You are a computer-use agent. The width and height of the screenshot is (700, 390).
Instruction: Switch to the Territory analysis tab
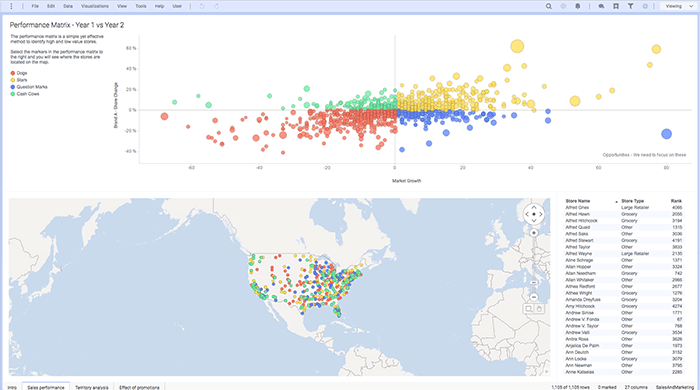coord(92,387)
